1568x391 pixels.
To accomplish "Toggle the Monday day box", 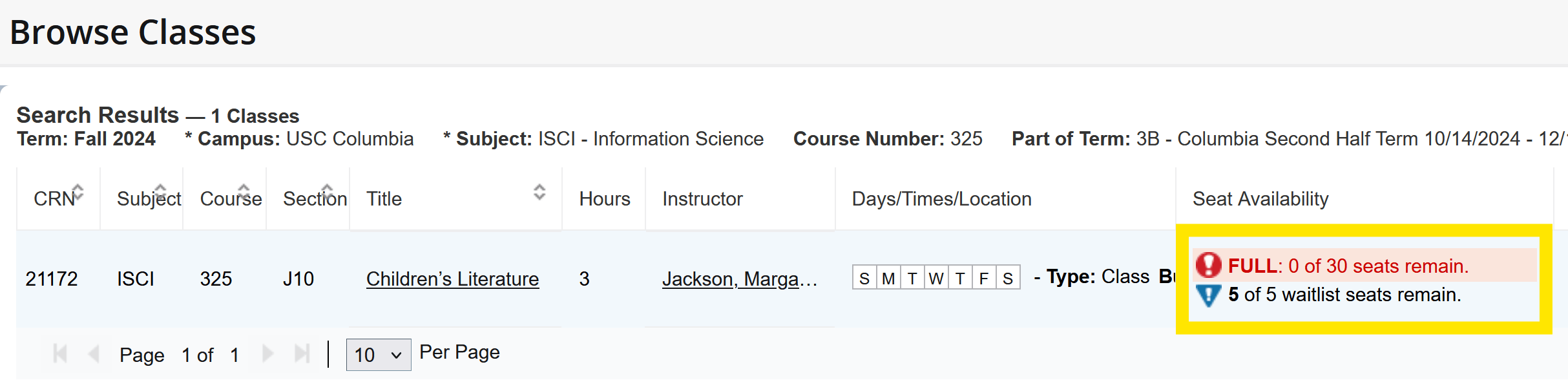I will click(x=888, y=278).
